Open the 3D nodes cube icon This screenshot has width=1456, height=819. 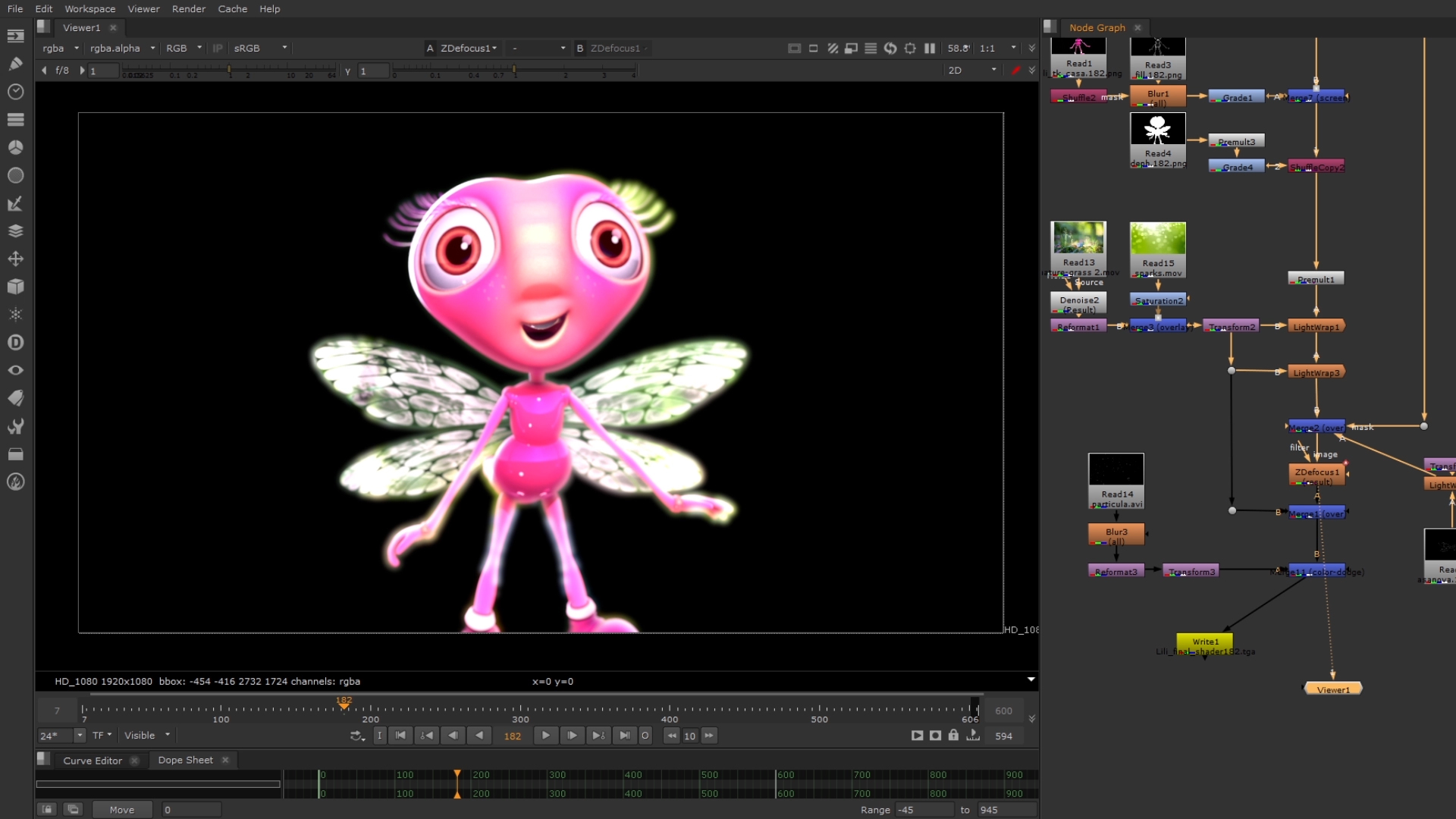(15, 287)
